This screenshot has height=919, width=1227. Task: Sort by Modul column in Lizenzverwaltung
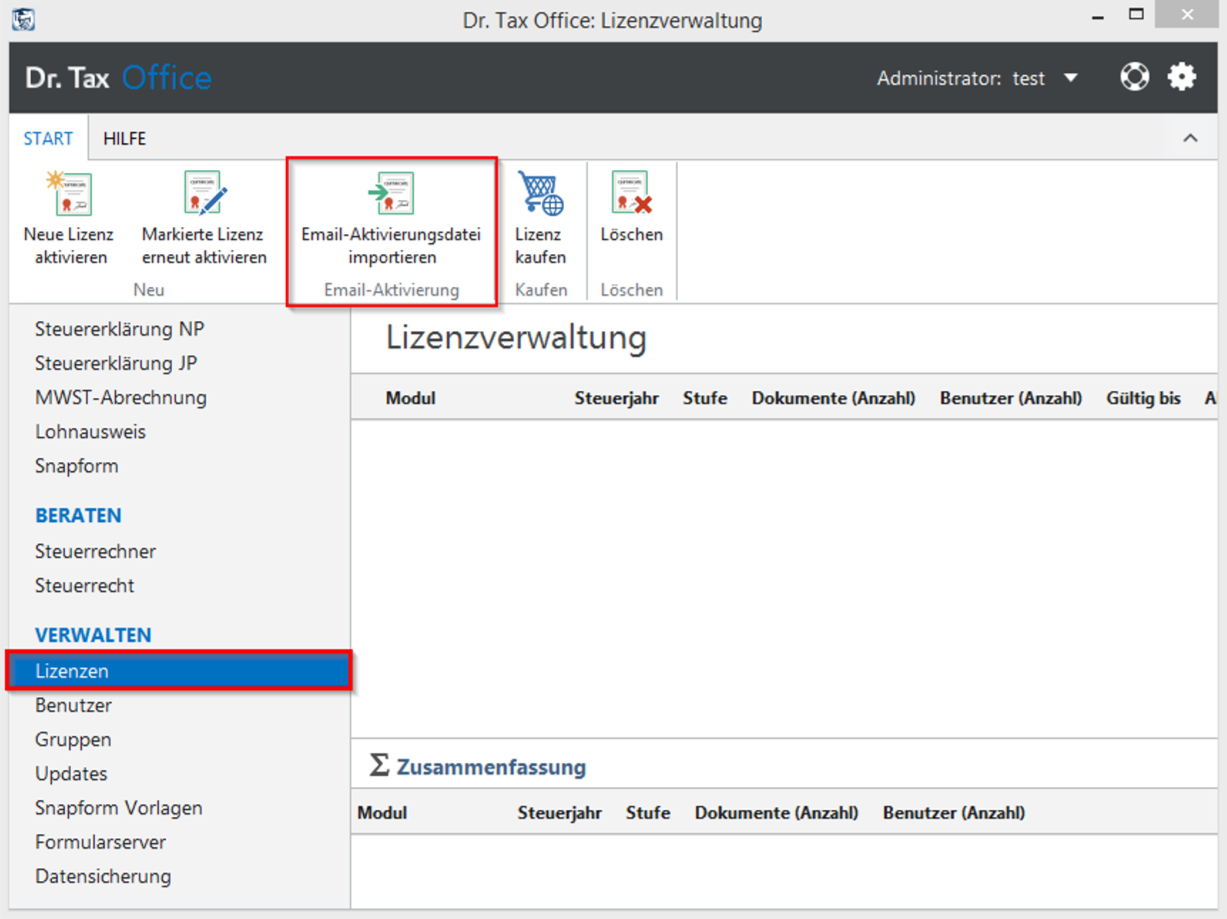pyautogui.click(x=411, y=398)
